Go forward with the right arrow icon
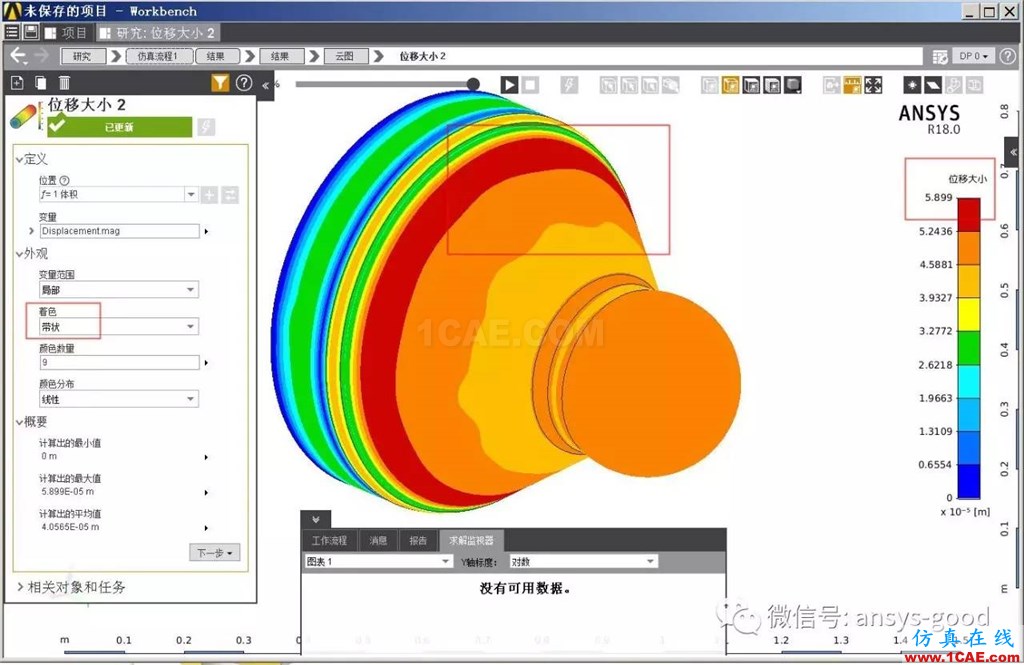This screenshot has width=1024, height=665. [x=41, y=56]
